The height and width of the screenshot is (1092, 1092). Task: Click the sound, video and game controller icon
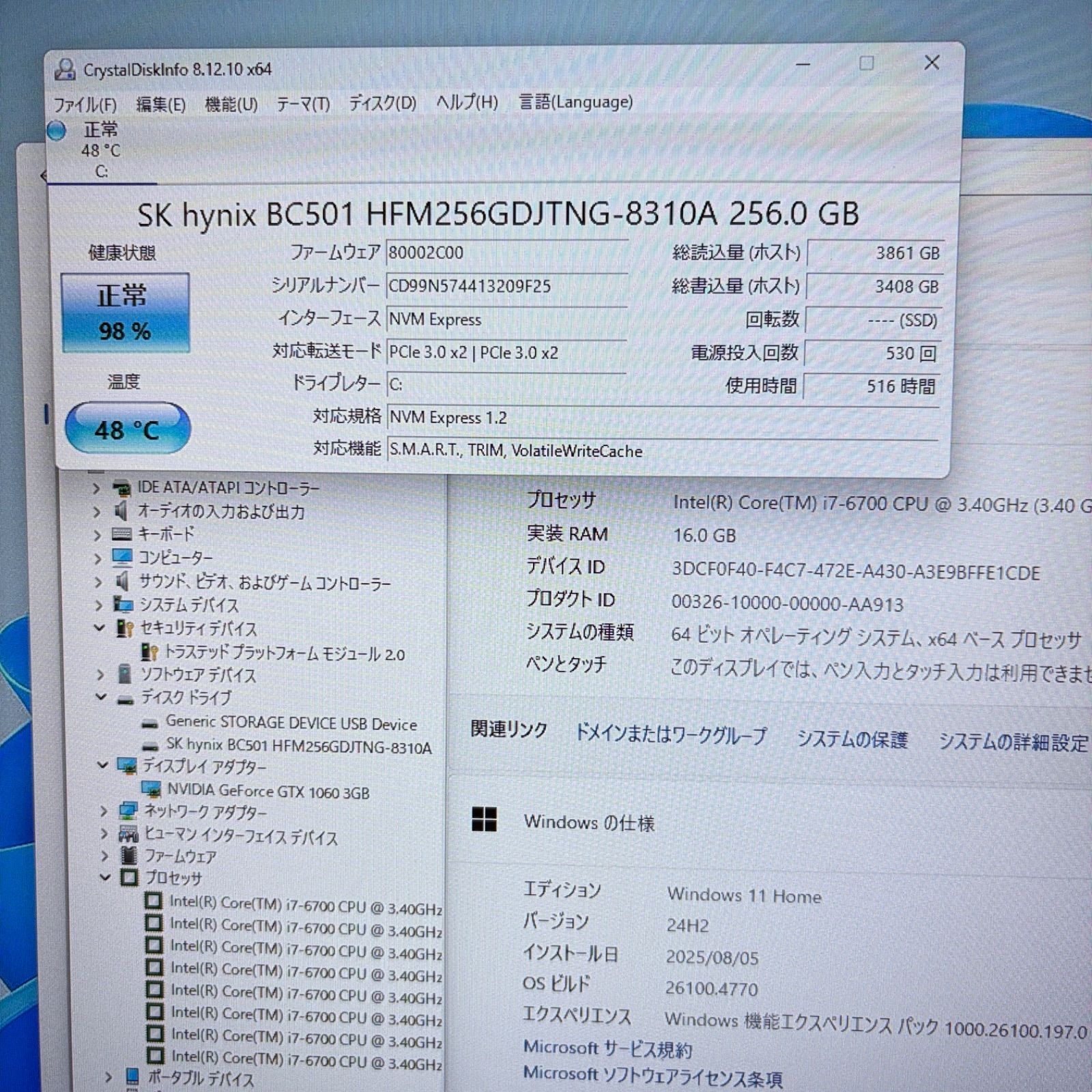pos(122,581)
